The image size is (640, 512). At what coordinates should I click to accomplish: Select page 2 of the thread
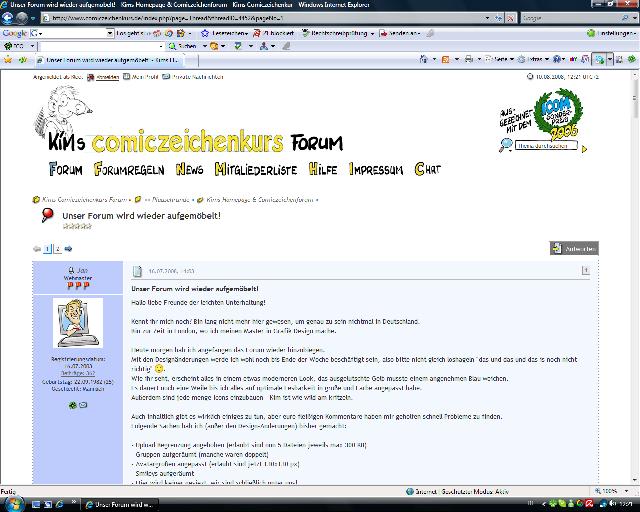coord(57,249)
